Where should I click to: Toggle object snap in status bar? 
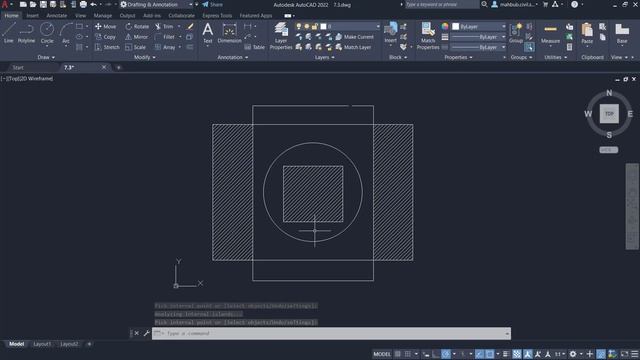(x=489, y=354)
